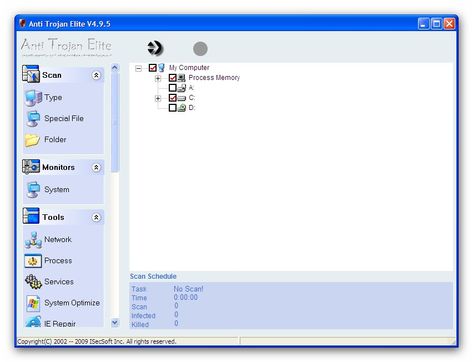Click the sidebar scroll down arrow
This screenshot has width=473, height=362.
click(115, 322)
